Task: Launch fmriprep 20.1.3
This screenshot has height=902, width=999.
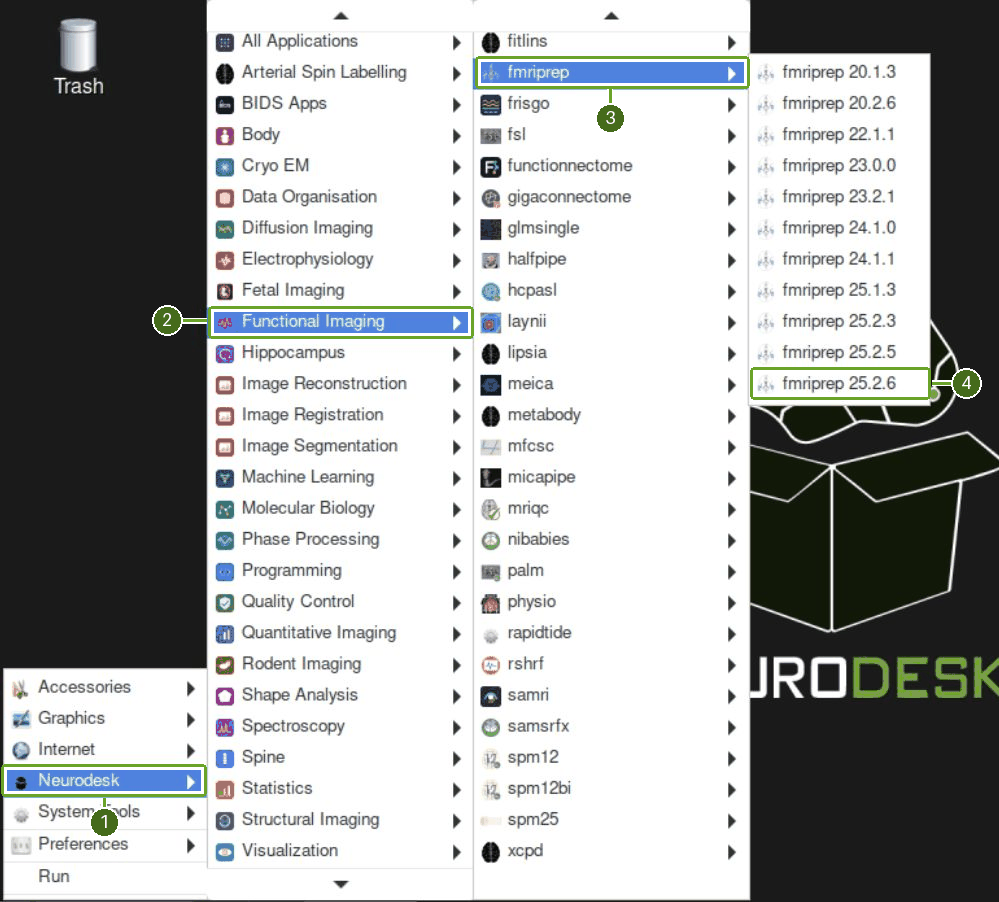Action: coord(840,72)
